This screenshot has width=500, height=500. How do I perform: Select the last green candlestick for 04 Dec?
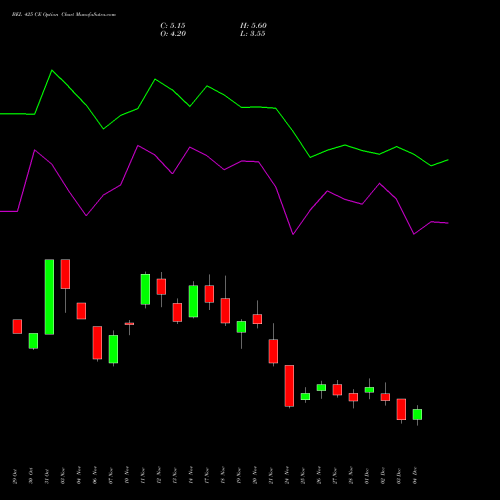point(417,414)
